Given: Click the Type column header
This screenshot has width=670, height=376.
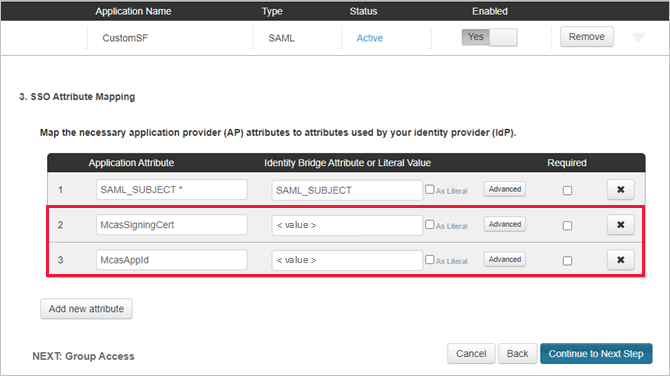Looking at the screenshot, I should click(x=272, y=11).
